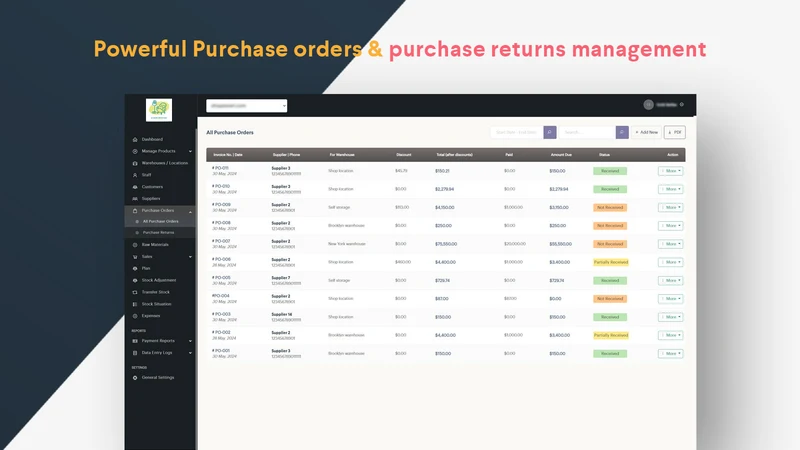
Task: Open the More dropdown for PO-007
Action: 670,244
